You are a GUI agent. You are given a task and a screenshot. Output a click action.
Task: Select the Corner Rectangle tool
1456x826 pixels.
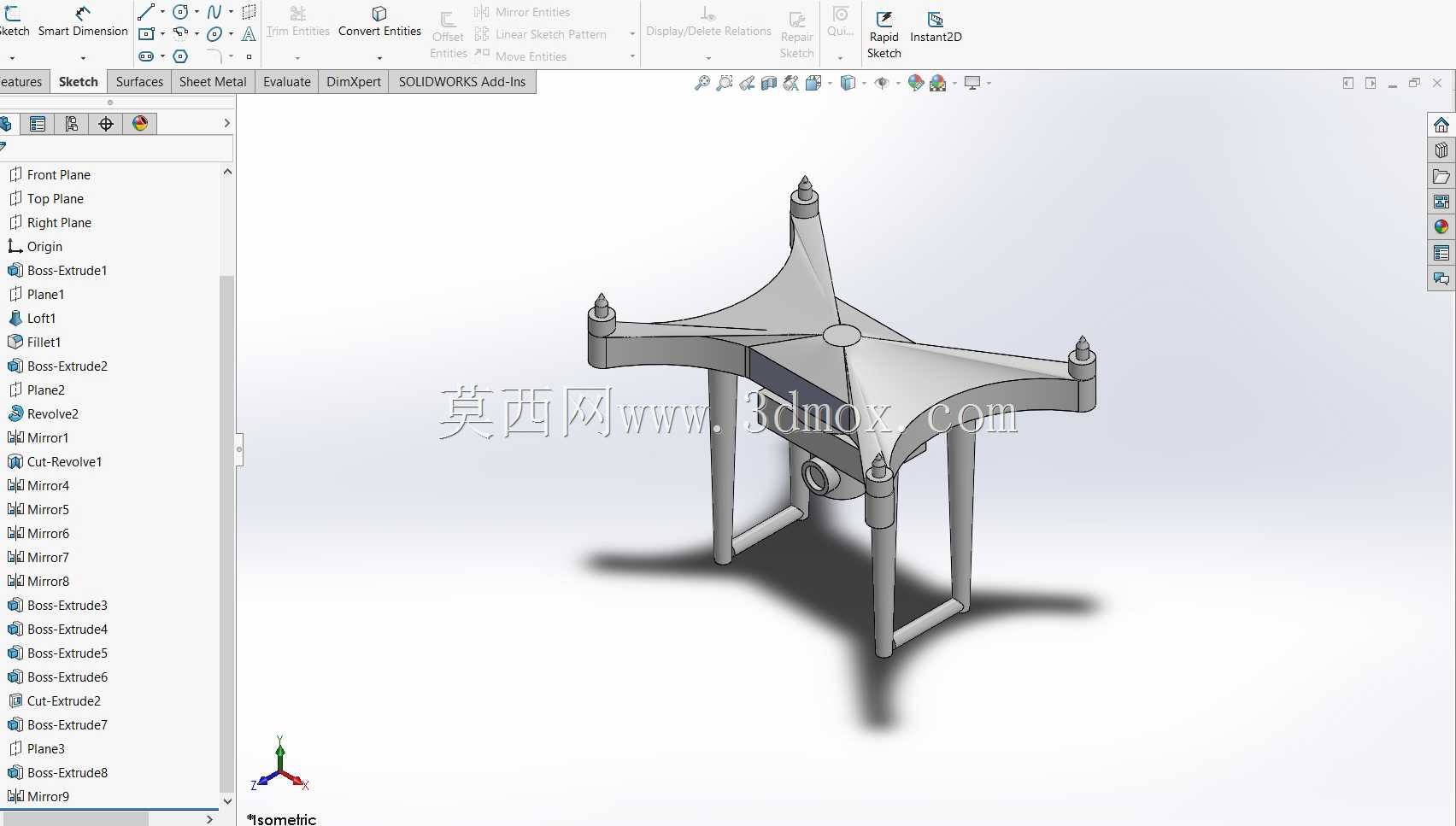coord(146,34)
